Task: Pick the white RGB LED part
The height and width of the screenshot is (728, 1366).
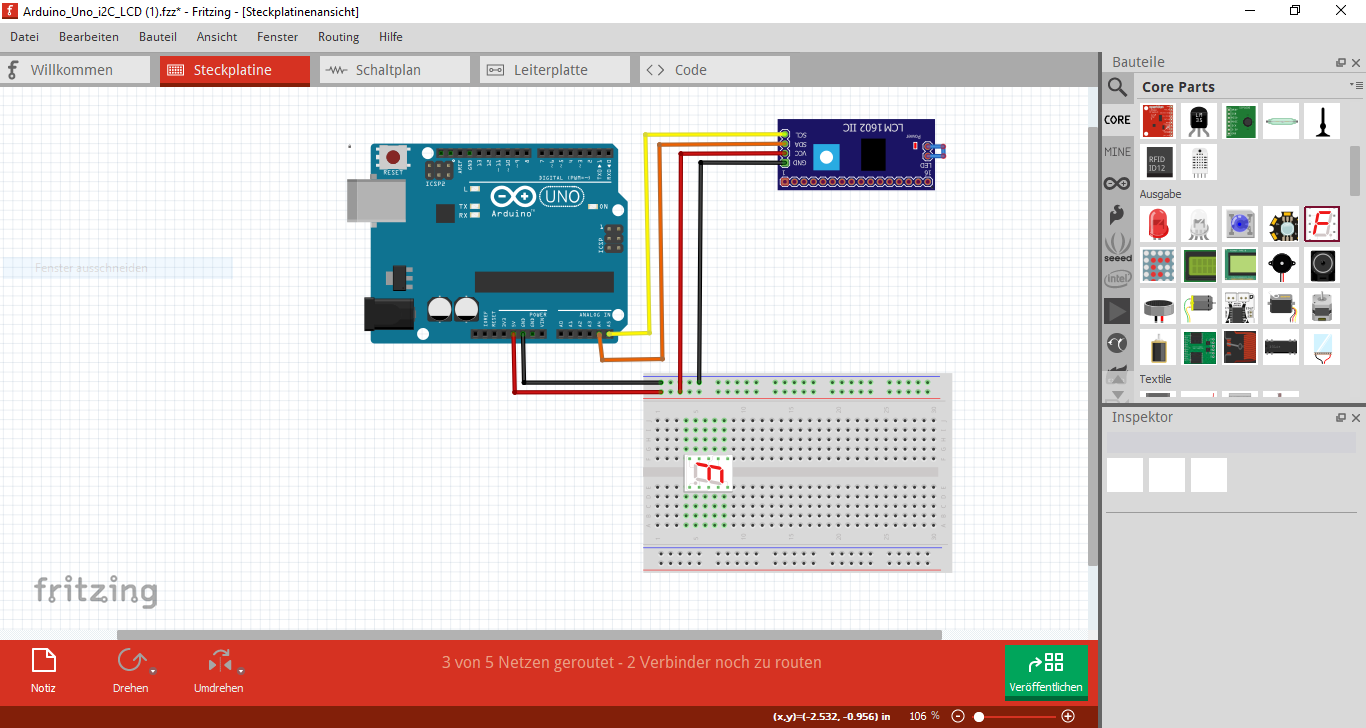Action: pyautogui.click(x=1199, y=224)
